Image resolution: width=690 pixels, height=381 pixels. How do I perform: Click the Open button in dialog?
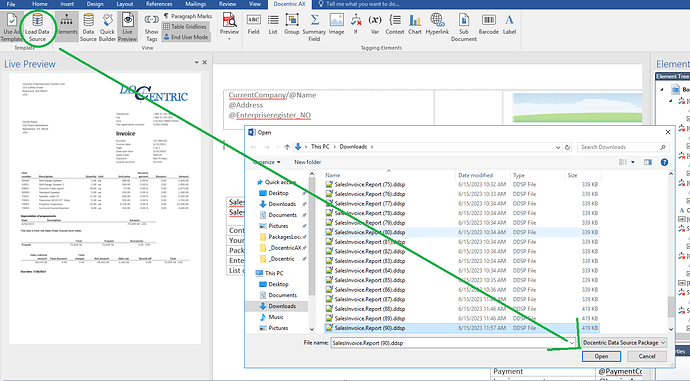601,356
